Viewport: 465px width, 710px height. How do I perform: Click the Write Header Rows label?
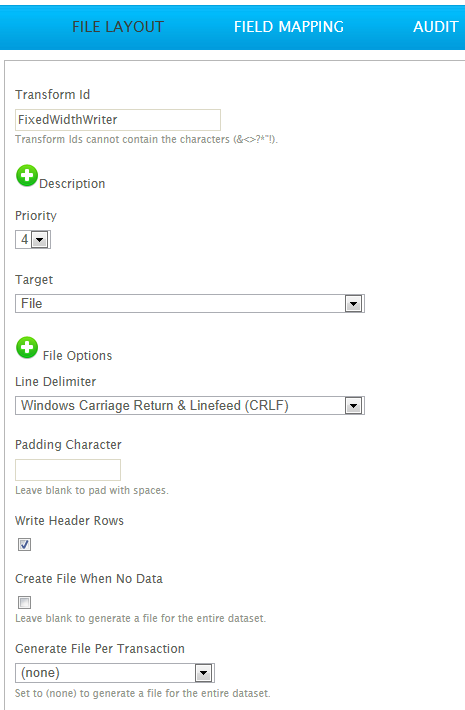69,521
